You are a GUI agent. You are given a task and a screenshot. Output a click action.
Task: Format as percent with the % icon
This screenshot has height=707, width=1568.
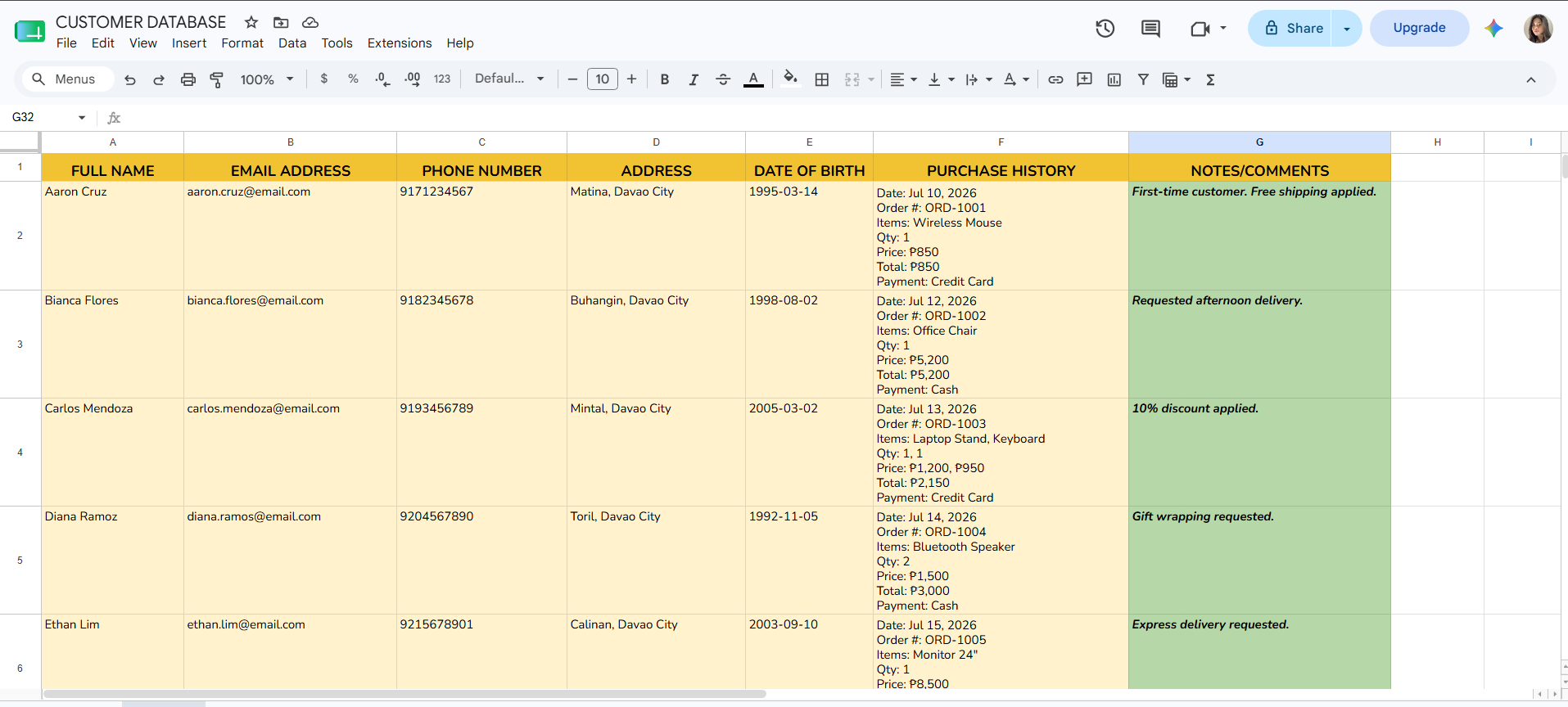353,79
